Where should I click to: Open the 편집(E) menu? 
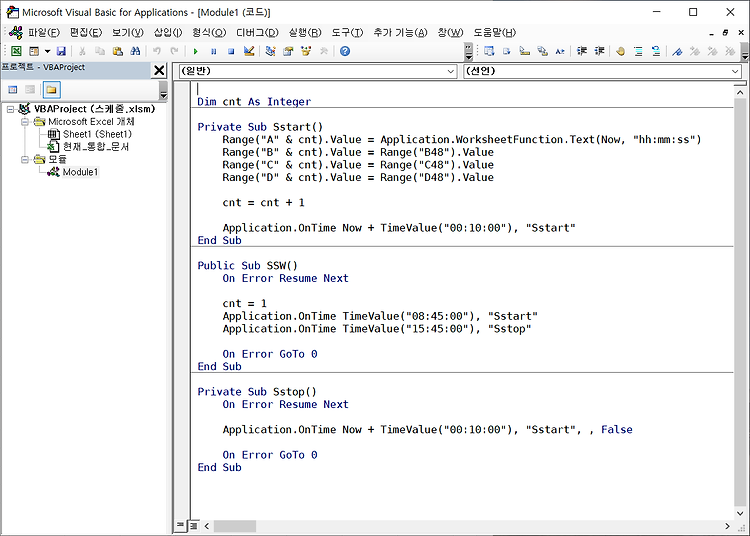86,33
